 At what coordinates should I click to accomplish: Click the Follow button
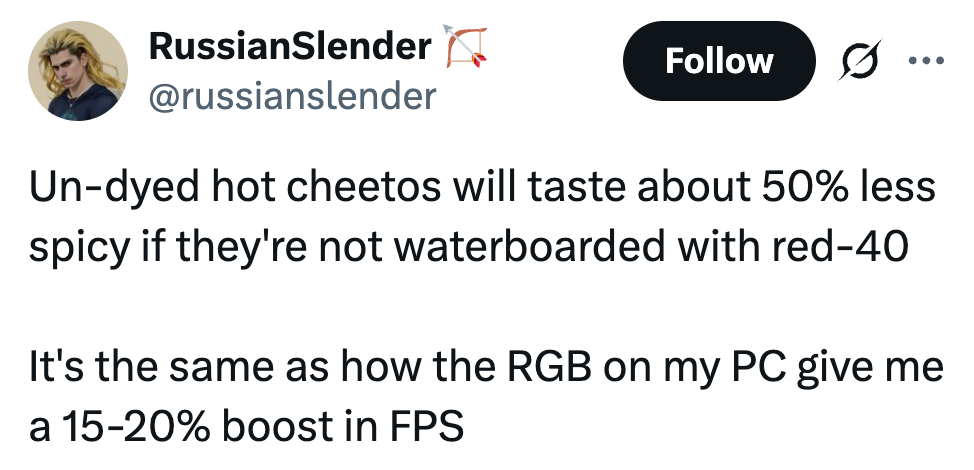[x=718, y=61]
